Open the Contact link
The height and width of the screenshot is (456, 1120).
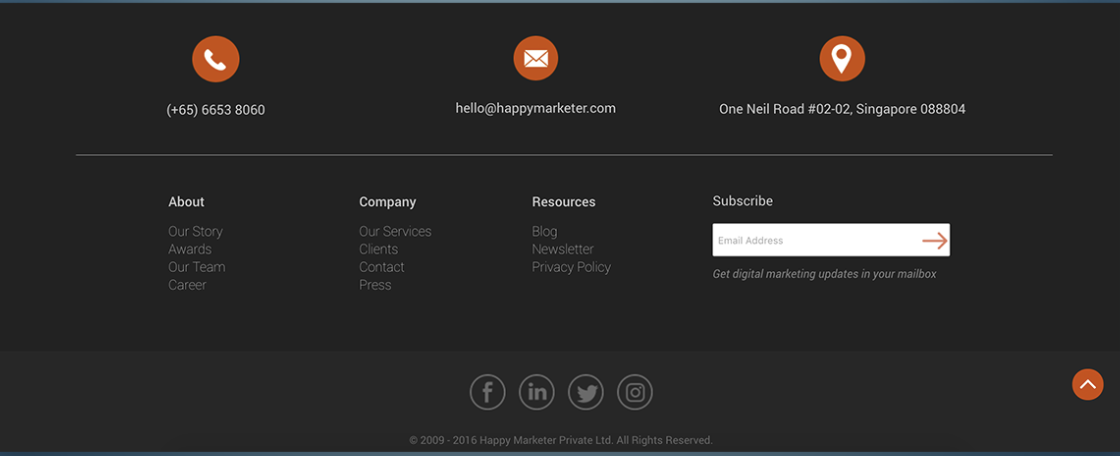(381, 267)
